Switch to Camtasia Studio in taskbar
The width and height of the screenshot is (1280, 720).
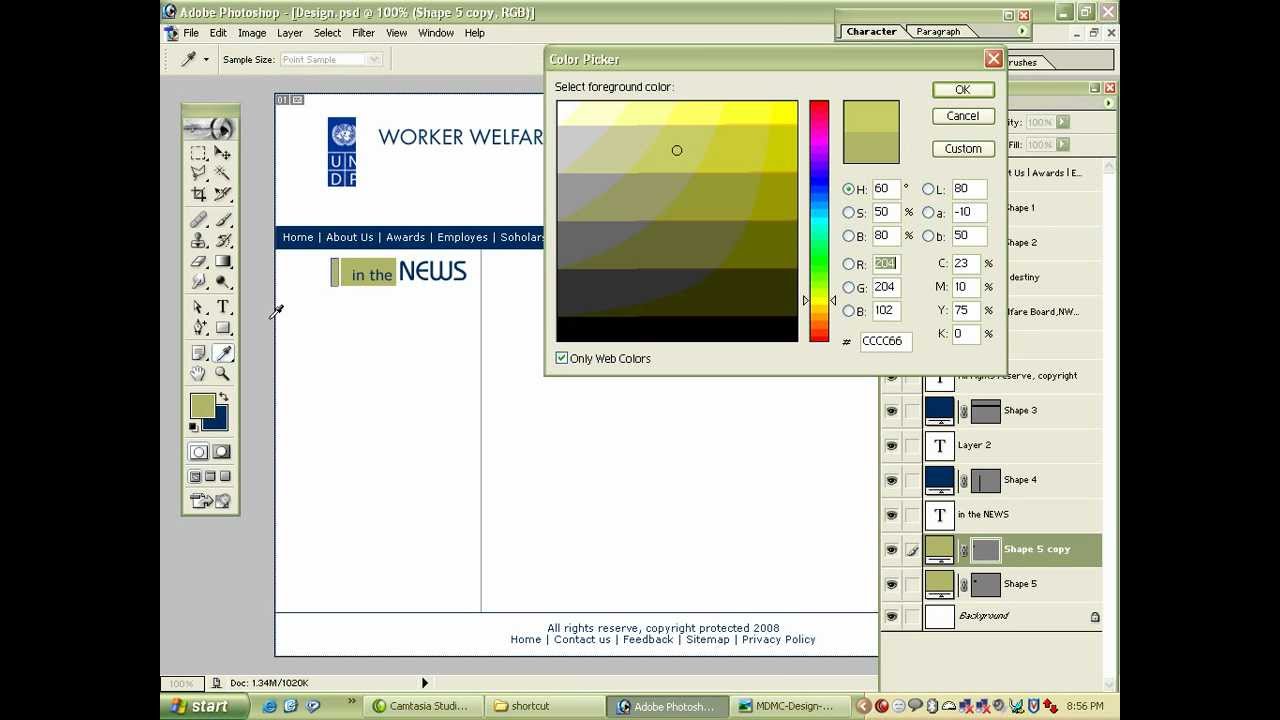coord(421,706)
